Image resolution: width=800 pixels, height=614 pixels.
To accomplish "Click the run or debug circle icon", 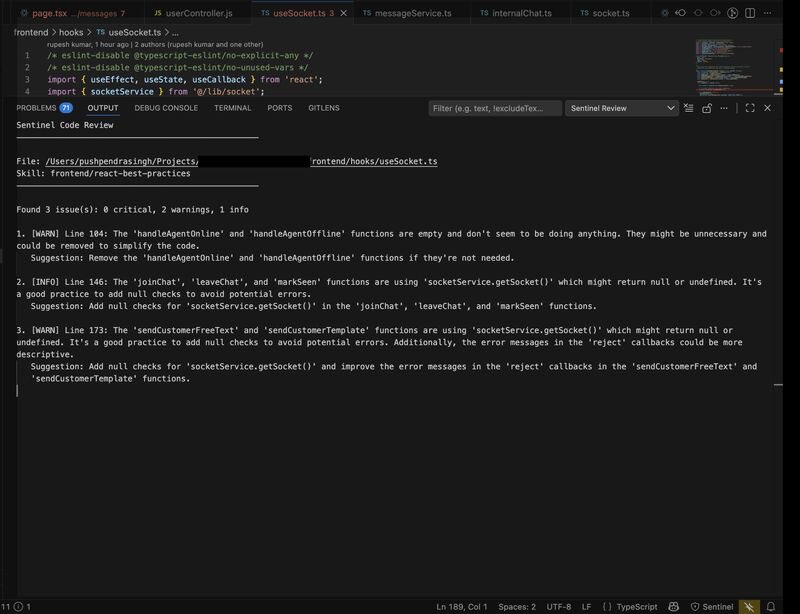I will 733,13.
